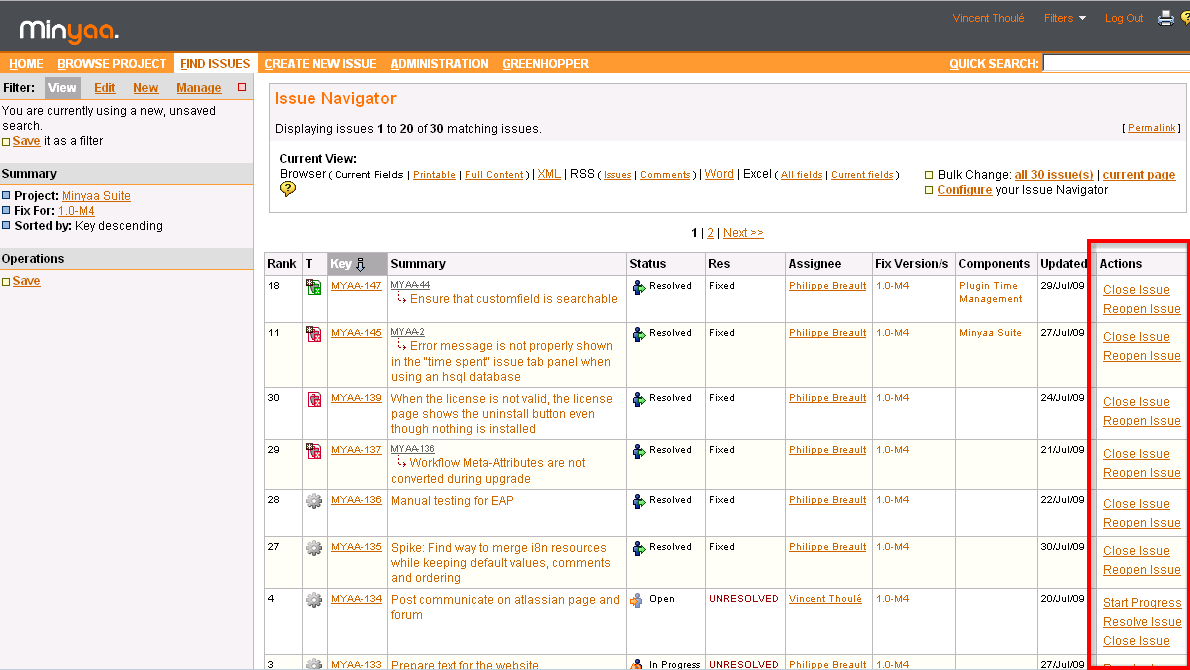
Task: Open the Permalink link
Action: (x=1151, y=128)
